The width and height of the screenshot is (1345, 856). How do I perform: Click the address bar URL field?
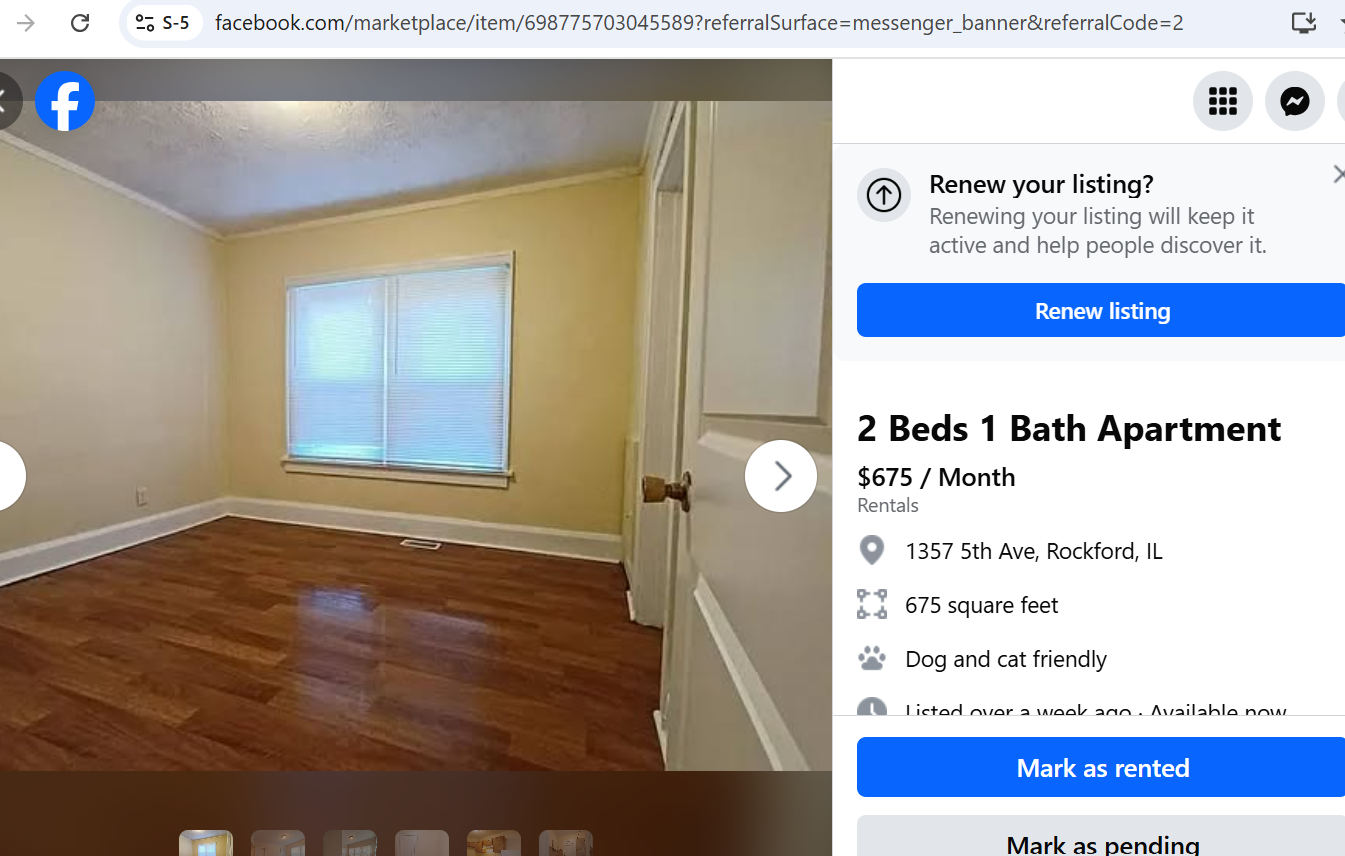700,23
